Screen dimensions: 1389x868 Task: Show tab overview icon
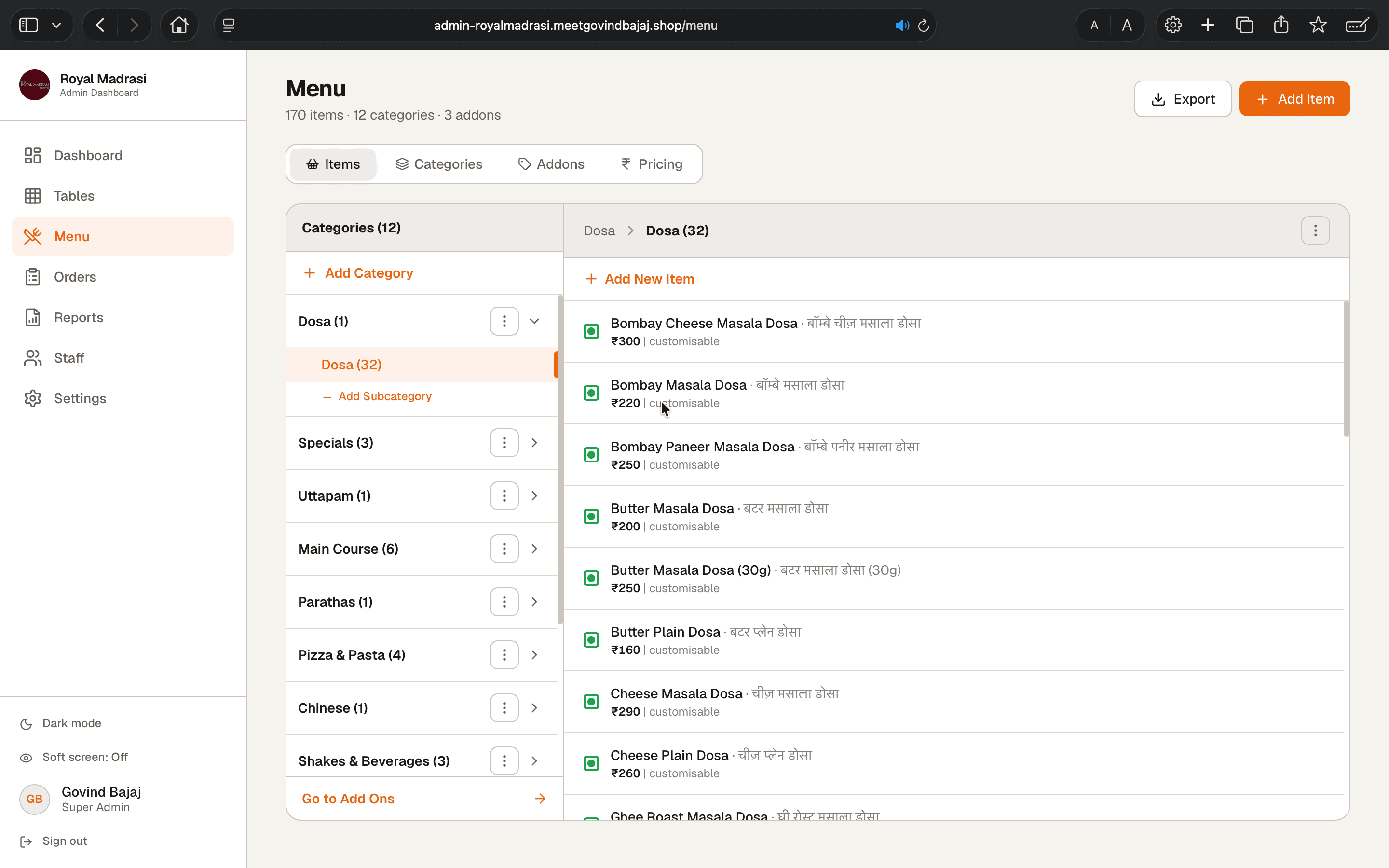pos(1244,25)
